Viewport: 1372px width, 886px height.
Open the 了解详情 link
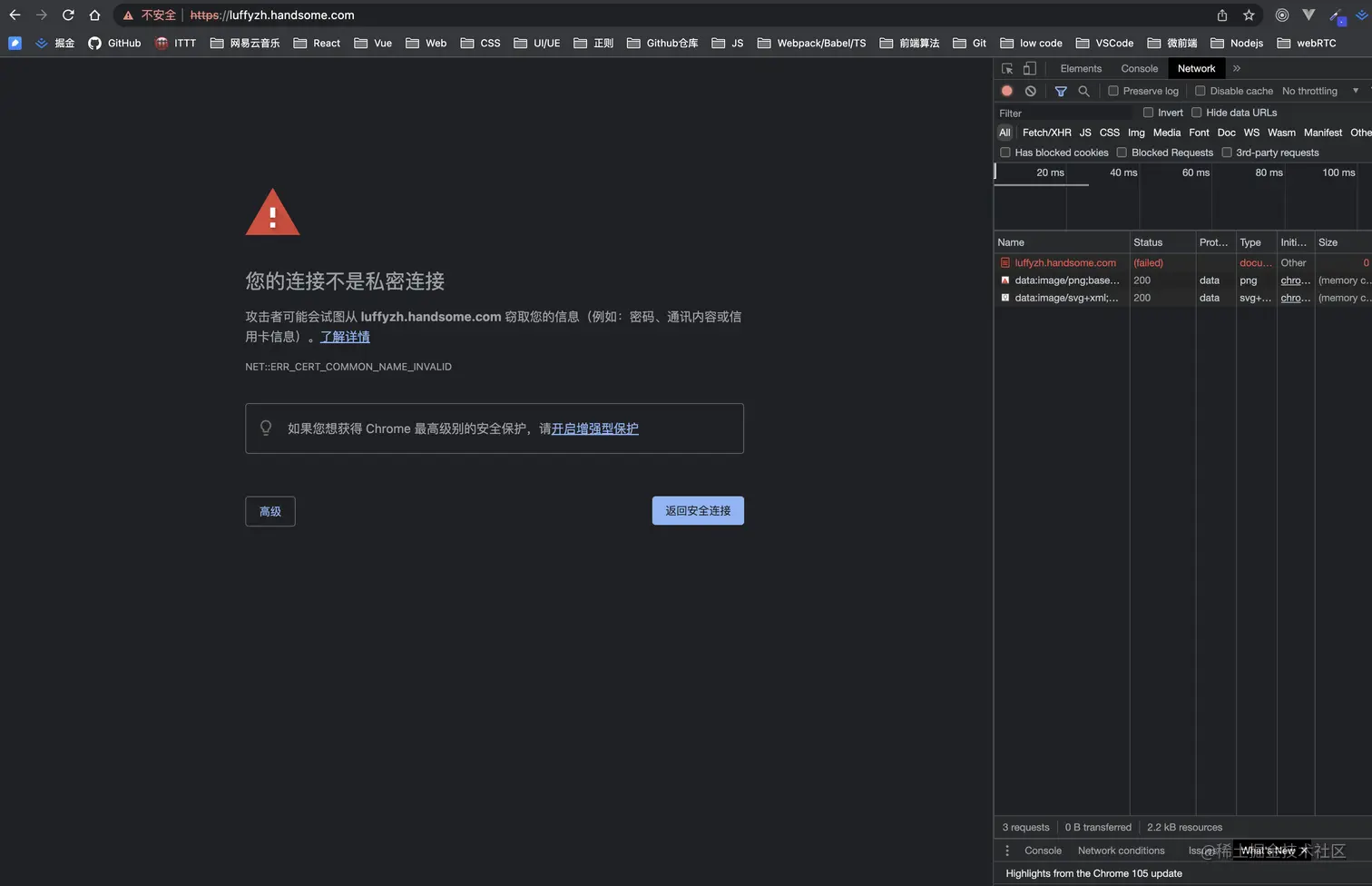(x=345, y=337)
